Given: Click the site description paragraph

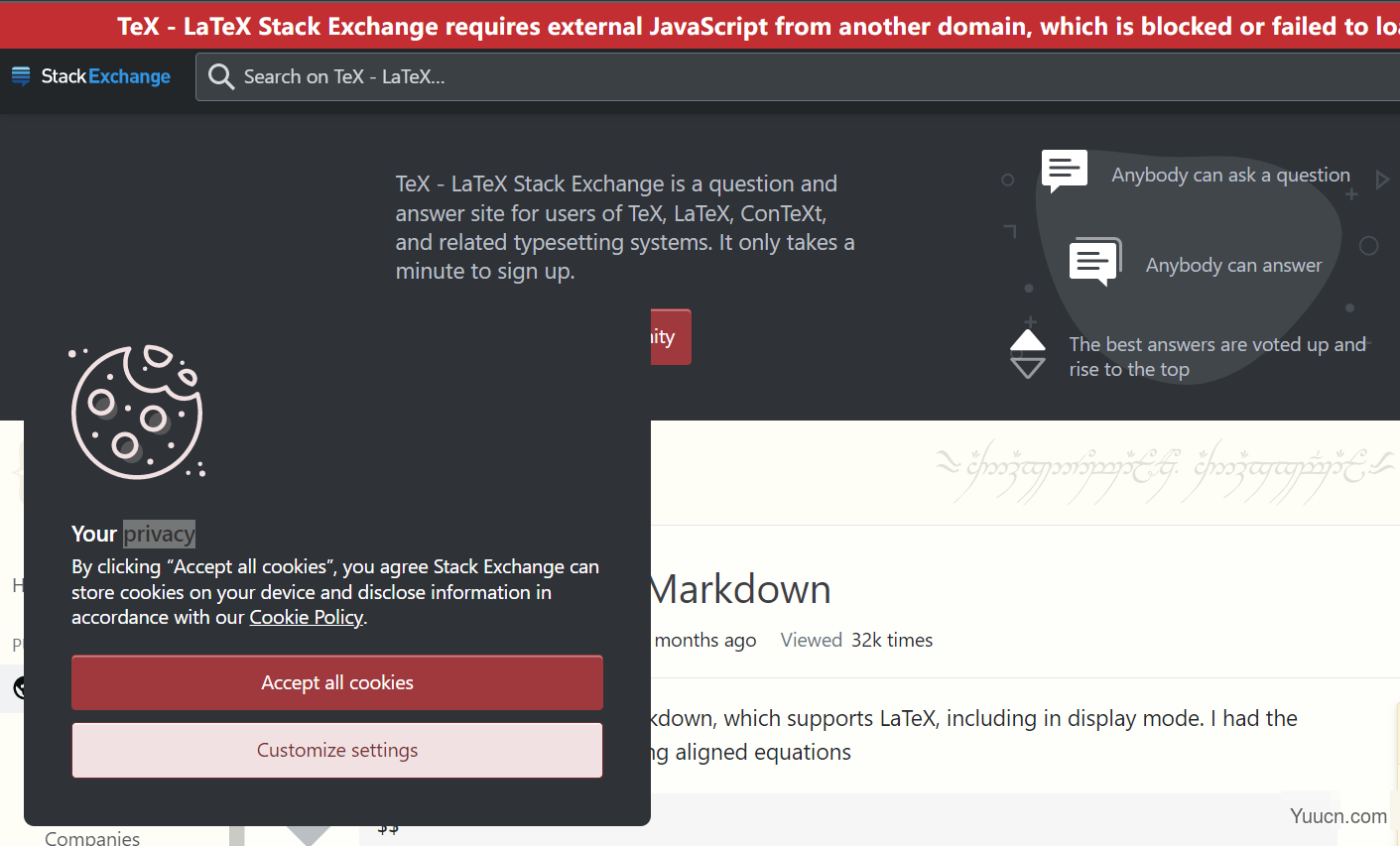Looking at the screenshot, I should tap(625, 227).
